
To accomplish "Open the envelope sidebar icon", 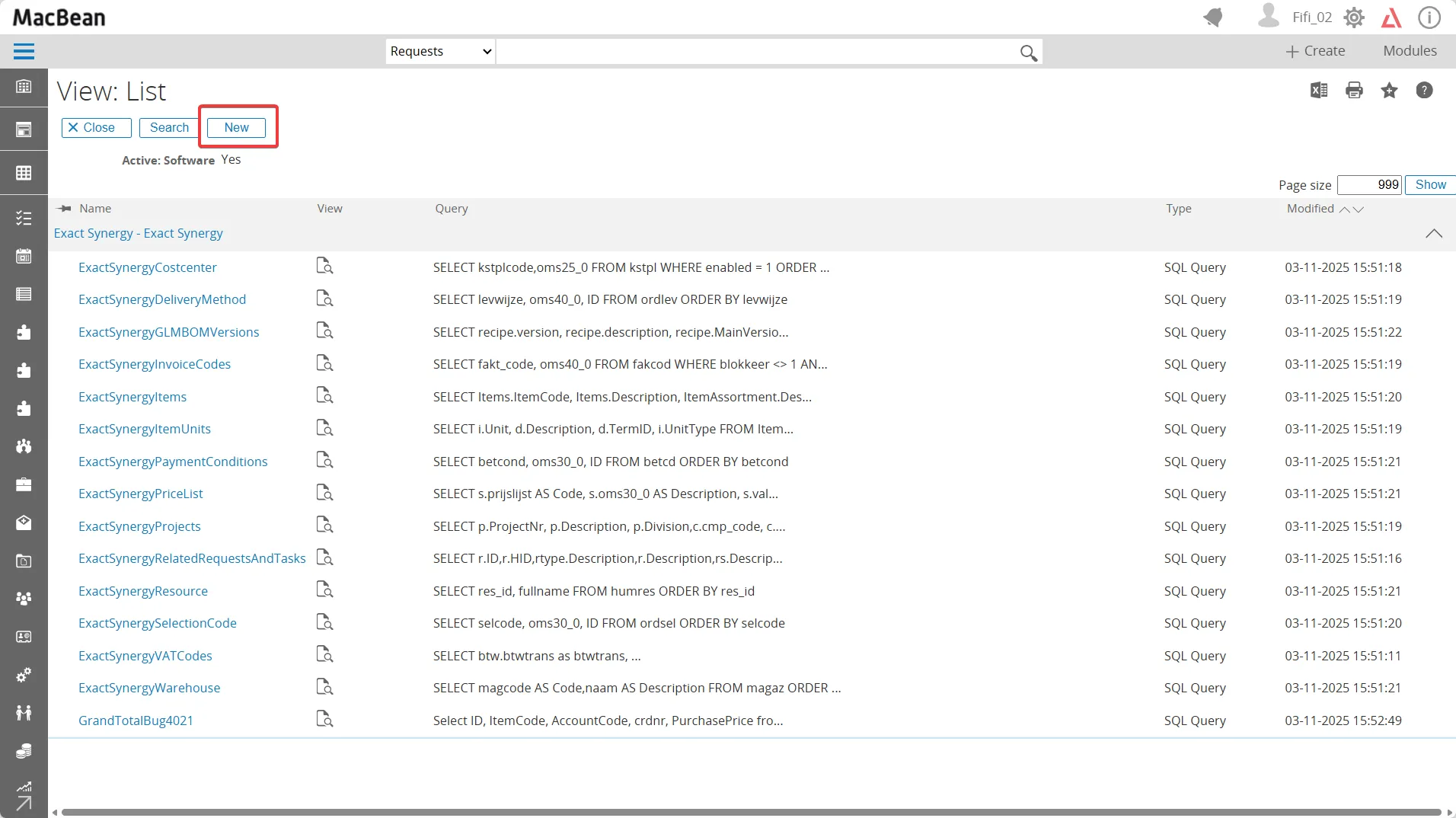I will pos(24,522).
